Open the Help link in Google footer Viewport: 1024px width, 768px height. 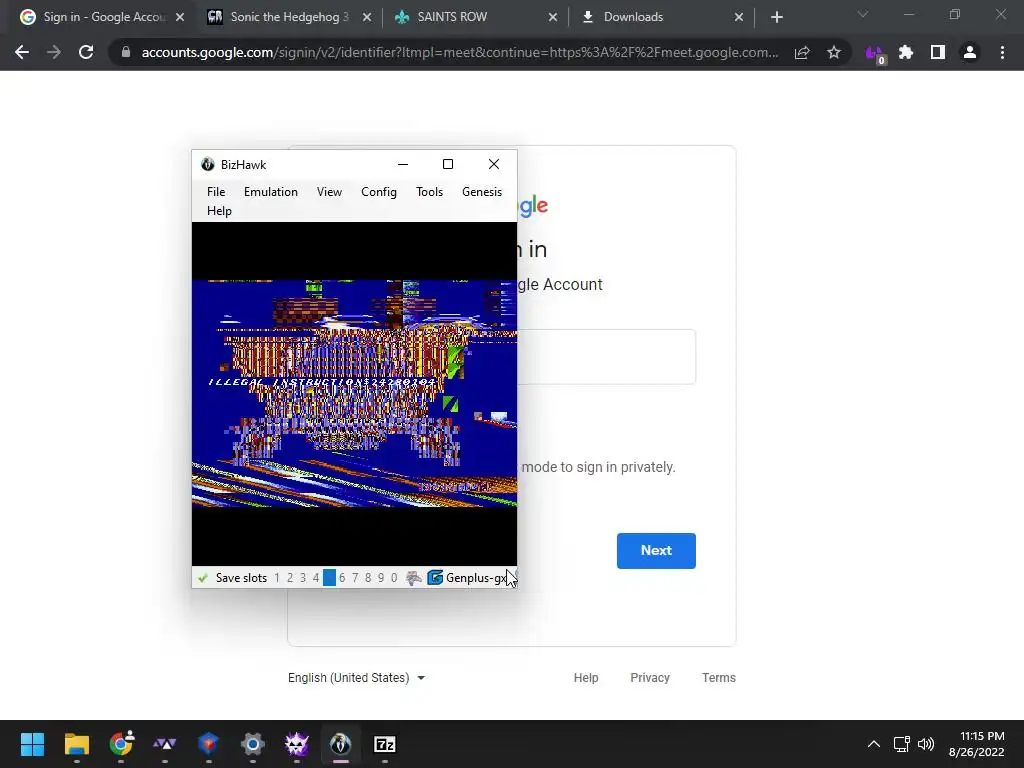586,678
